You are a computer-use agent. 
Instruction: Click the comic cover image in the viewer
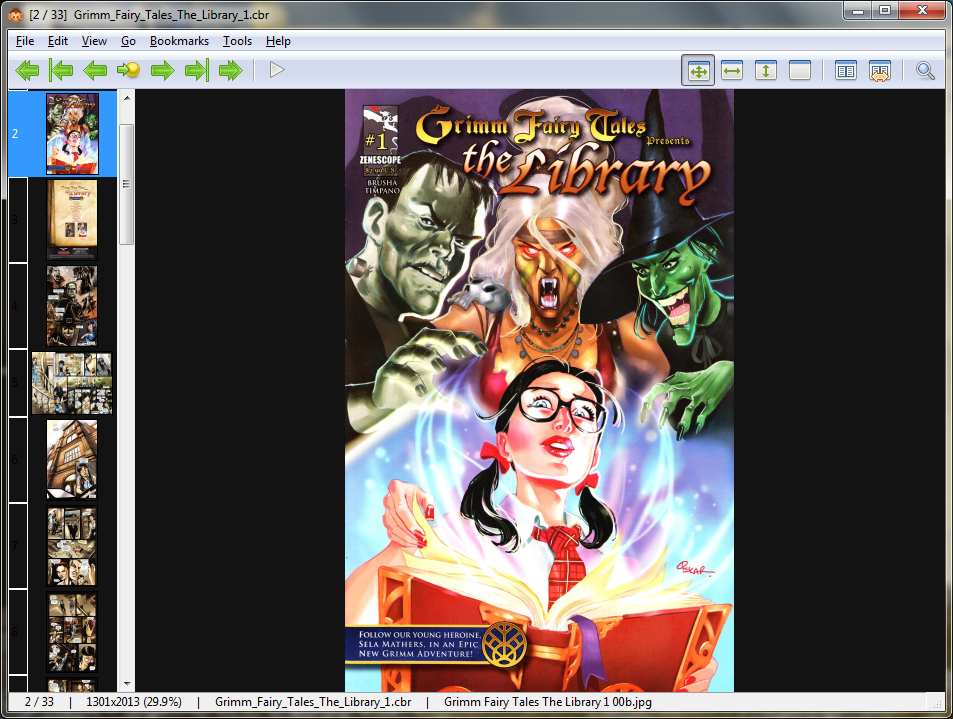pos(539,391)
